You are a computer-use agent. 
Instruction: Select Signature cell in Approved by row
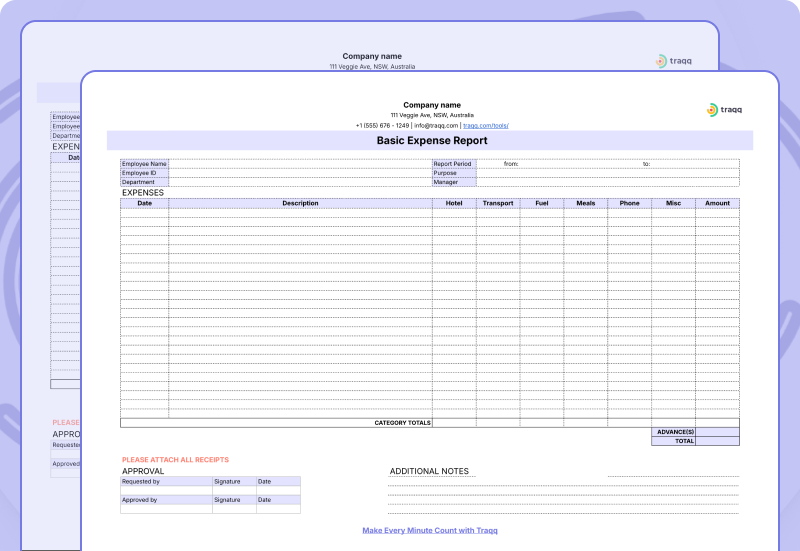point(234,500)
